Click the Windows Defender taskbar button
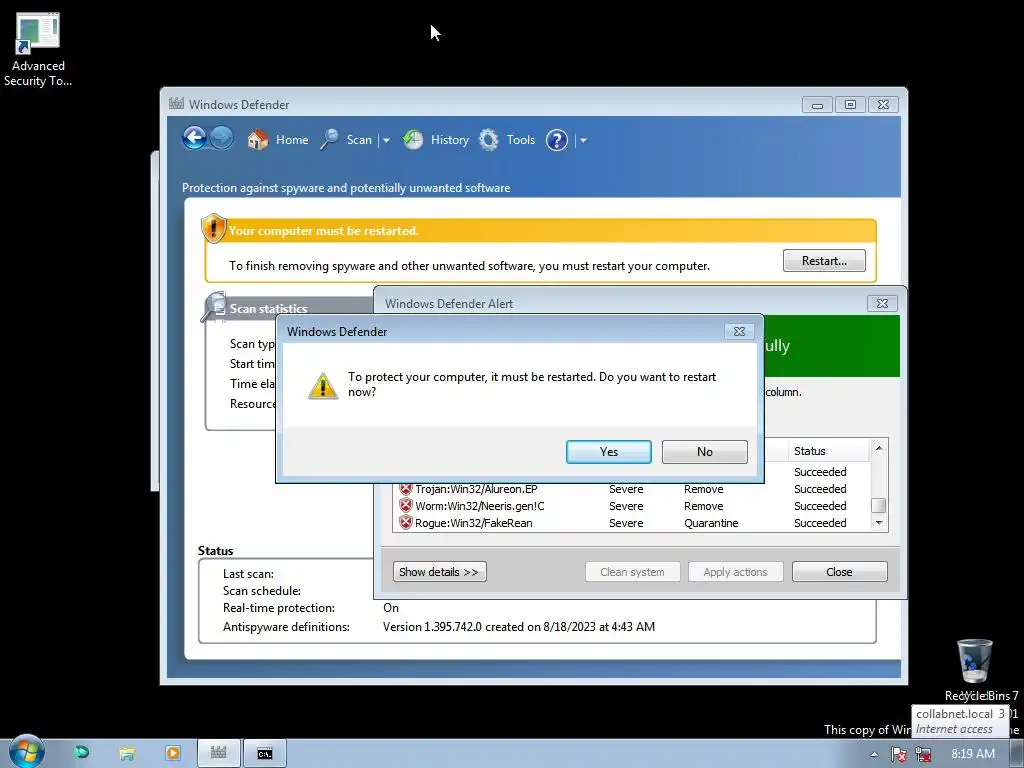Image resolution: width=1024 pixels, height=768 pixels. tap(219, 753)
